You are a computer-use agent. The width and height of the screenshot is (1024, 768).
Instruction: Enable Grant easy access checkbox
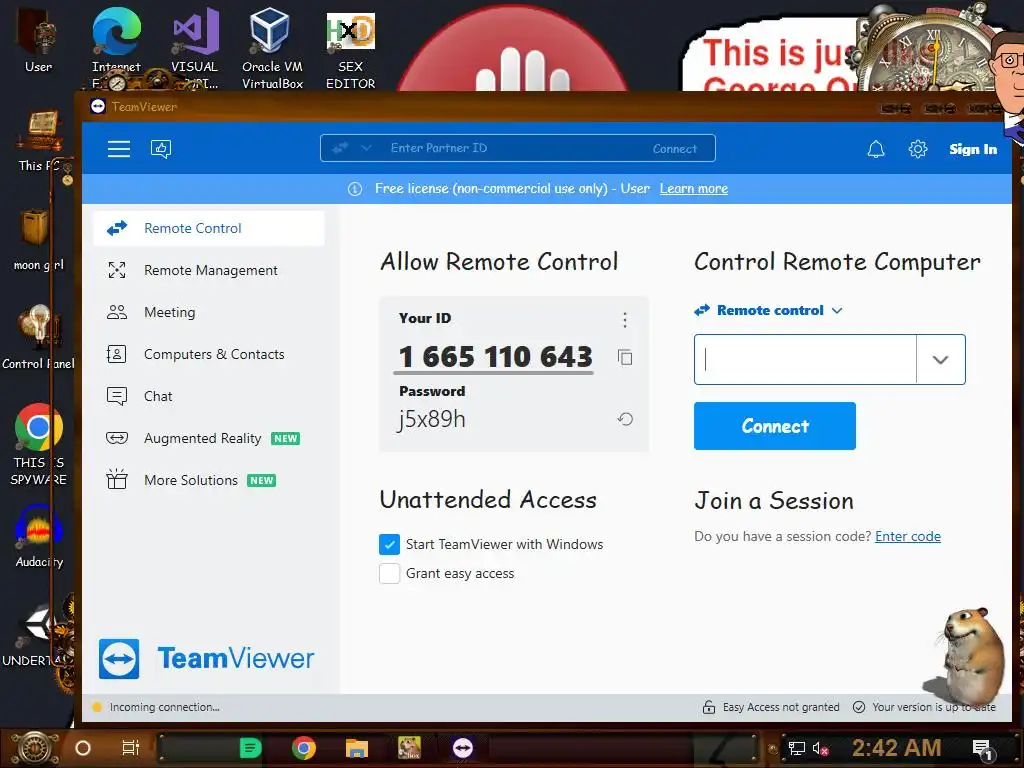389,573
